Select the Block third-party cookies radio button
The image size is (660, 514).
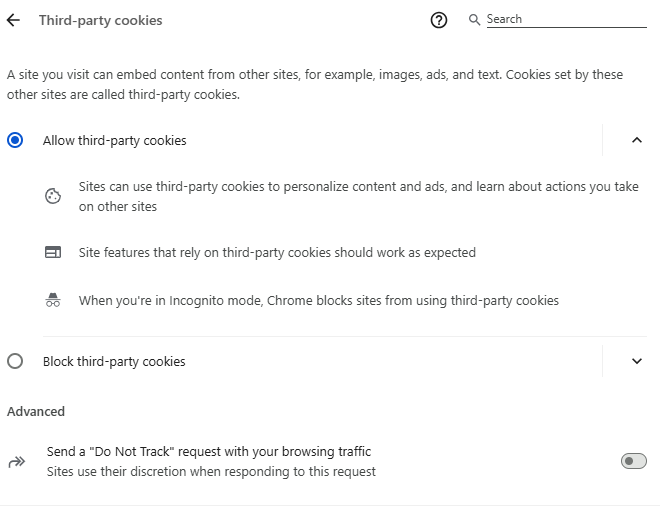coord(15,361)
